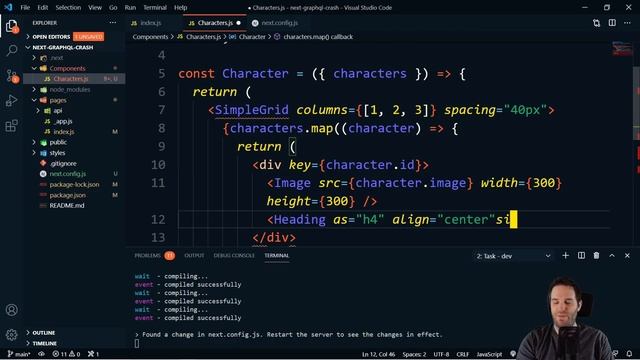
Task: Open the Run and Debug view
Action: [x=11, y=100]
